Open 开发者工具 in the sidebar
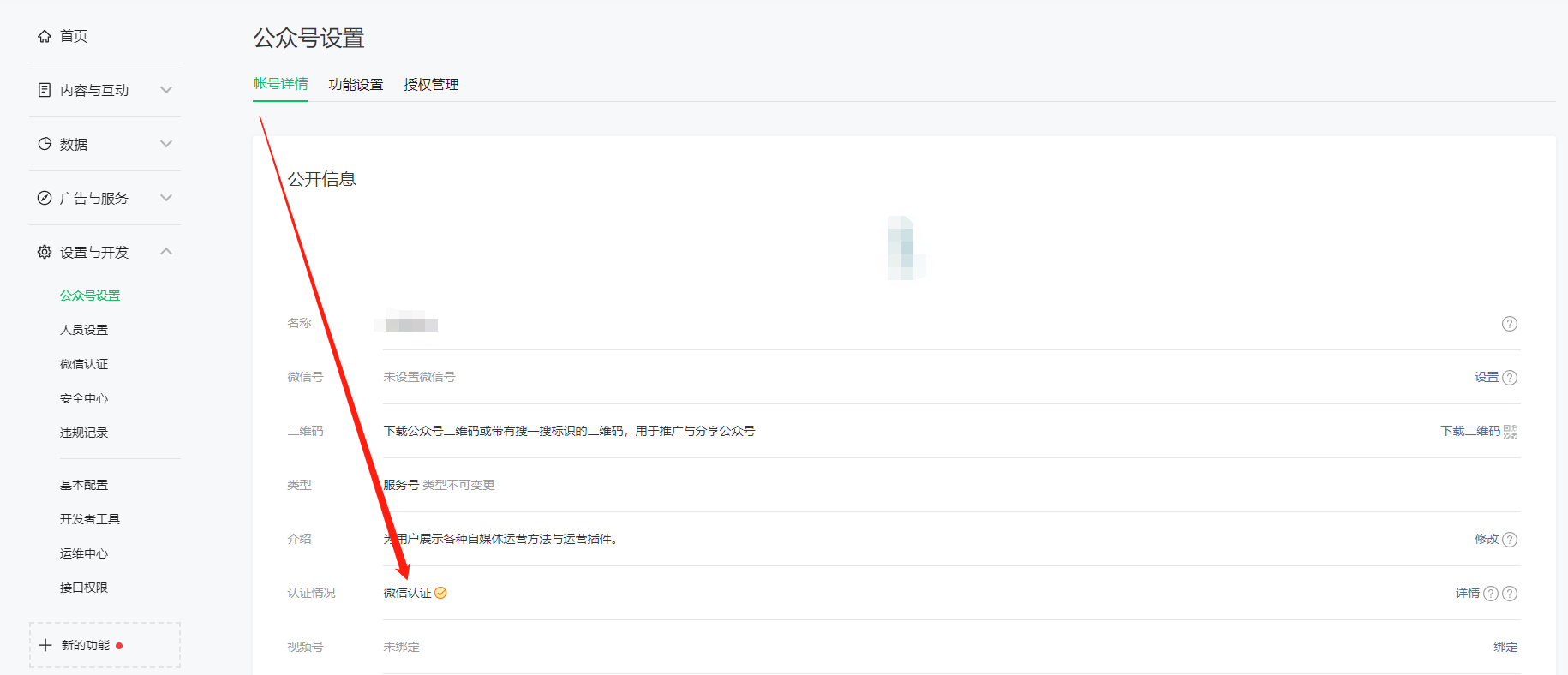This screenshot has width=1568, height=675. pyautogui.click(x=90, y=519)
